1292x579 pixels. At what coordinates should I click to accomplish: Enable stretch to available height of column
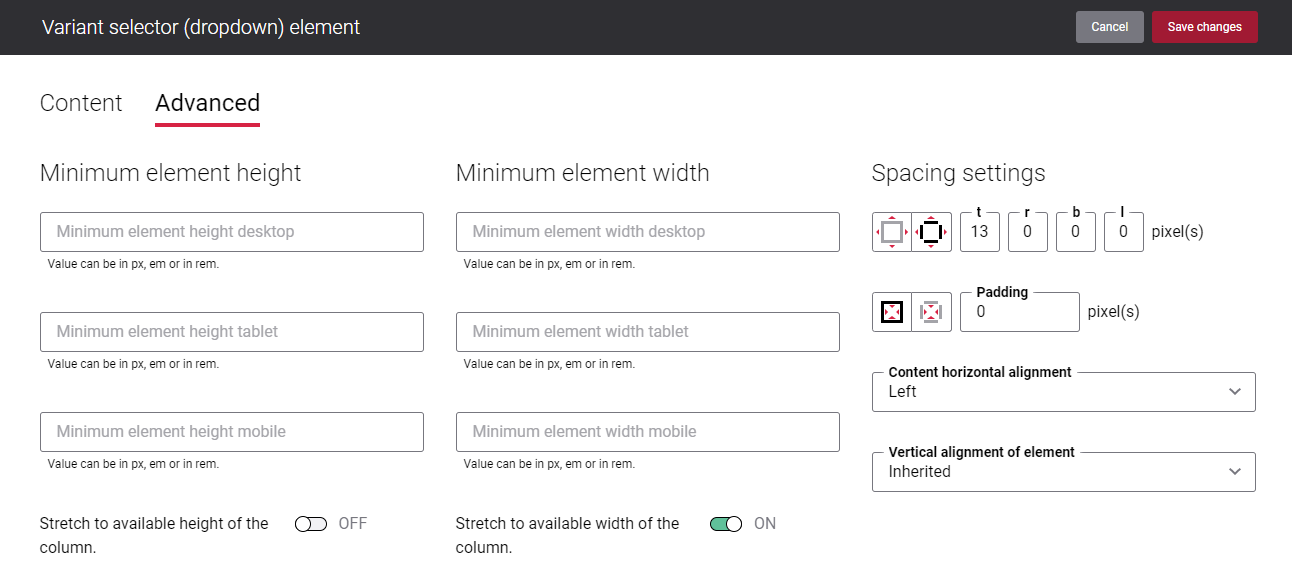pos(311,523)
